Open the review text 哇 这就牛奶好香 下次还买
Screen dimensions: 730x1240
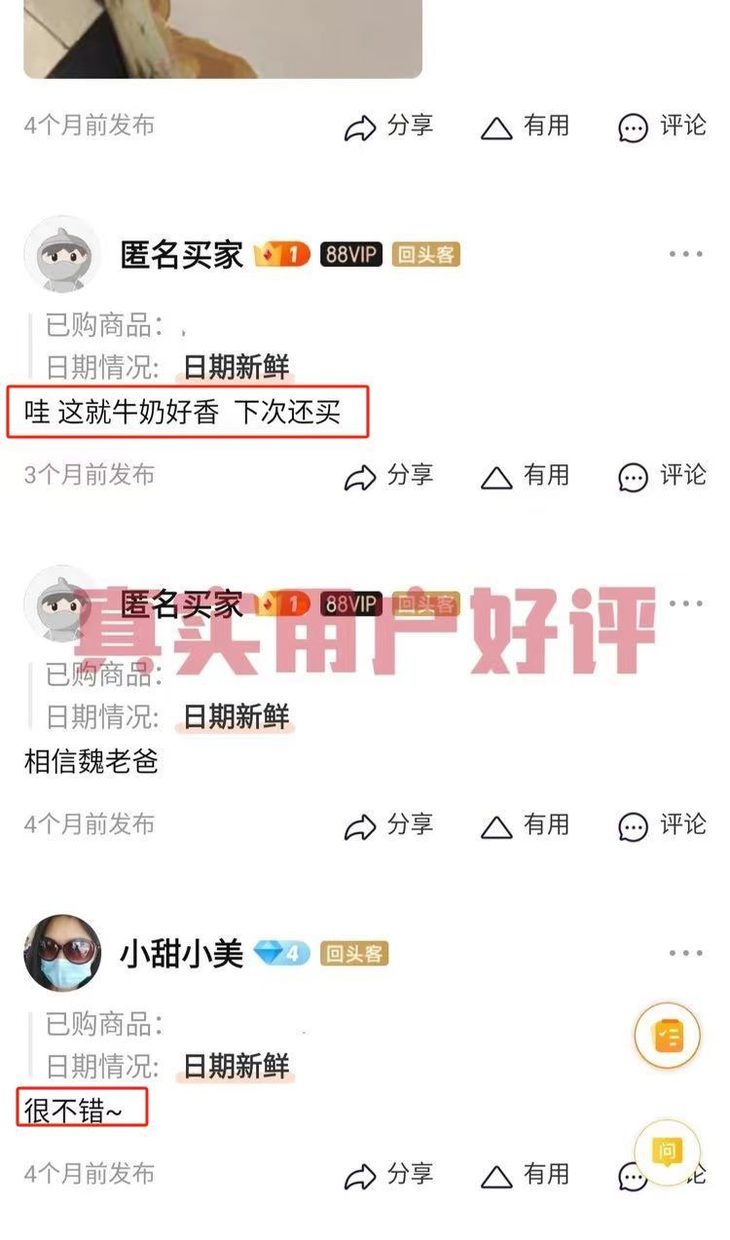click(182, 412)
